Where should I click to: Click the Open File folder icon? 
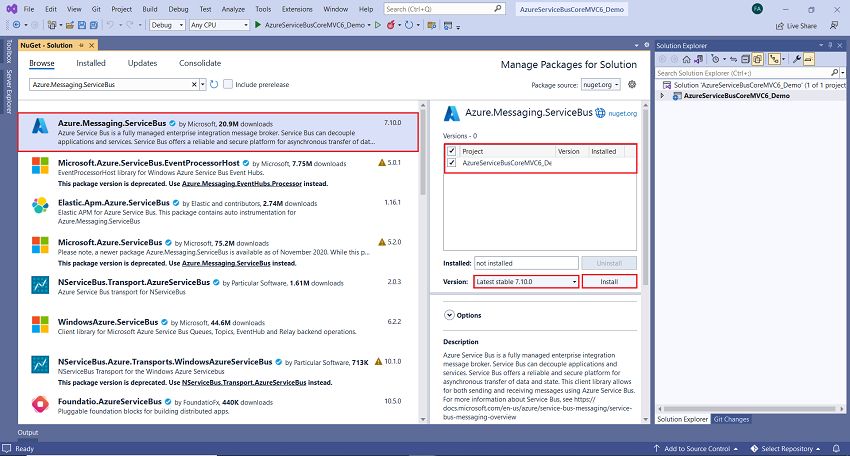click(70, 25)
